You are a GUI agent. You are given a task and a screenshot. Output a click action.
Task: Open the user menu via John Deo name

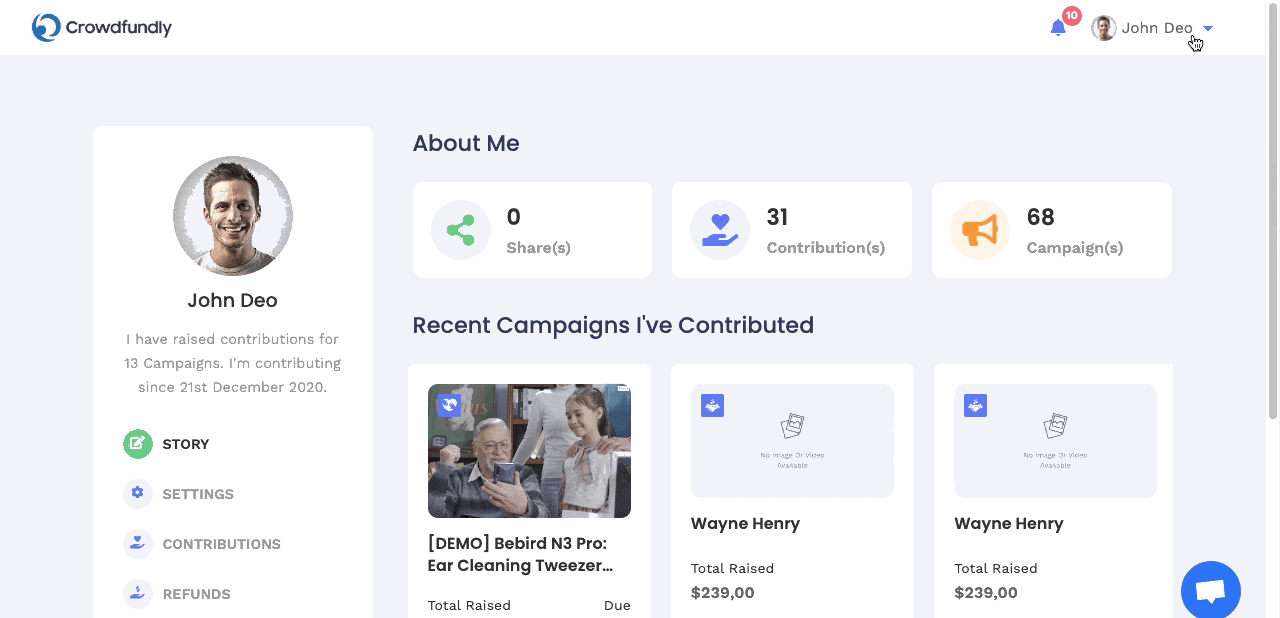tap(1157, 28)
